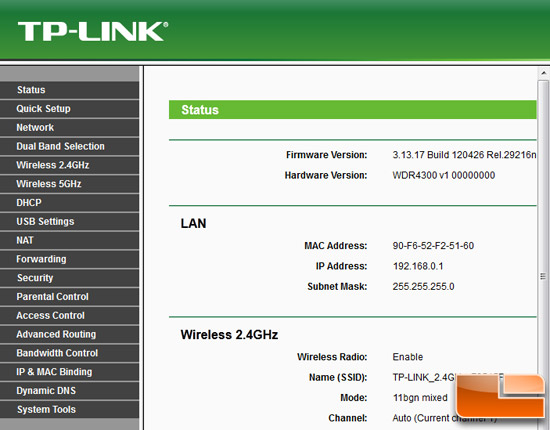This screenshot has width=550, height=430.
Task: Open Dynamic DNS page
Action: pos(69,391)
